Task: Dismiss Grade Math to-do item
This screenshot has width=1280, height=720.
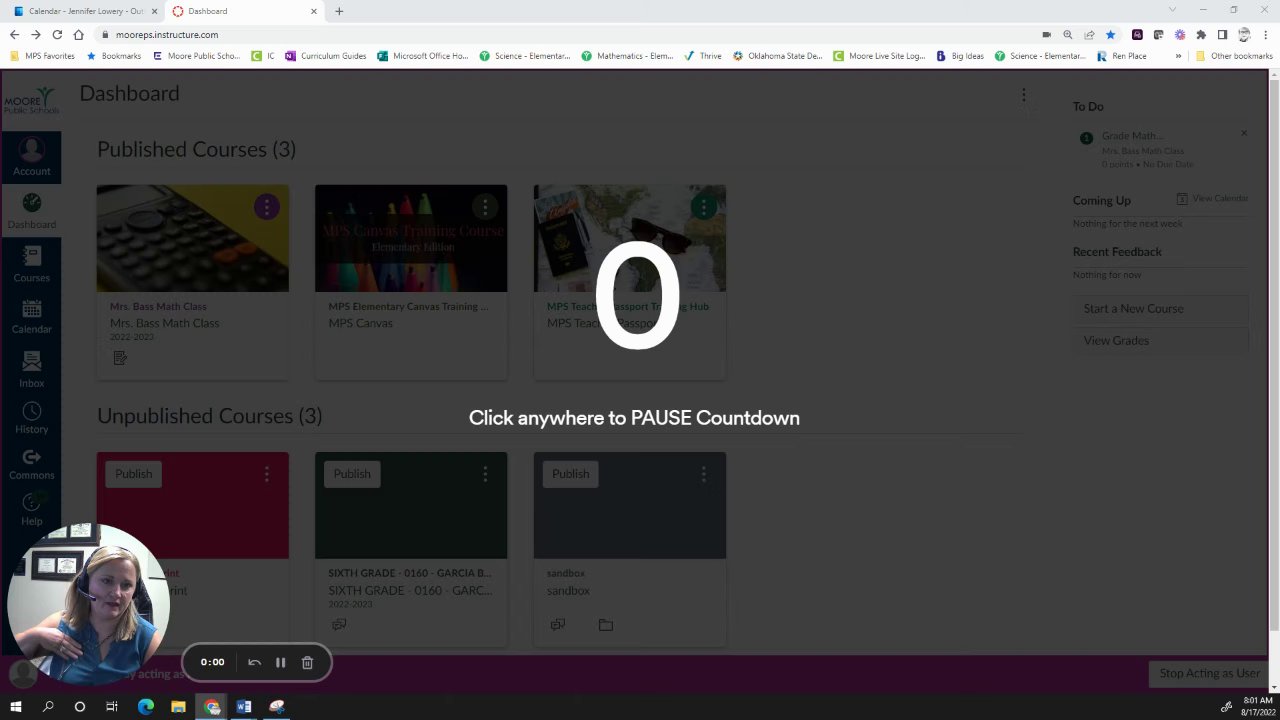Action: (1244, 133)
